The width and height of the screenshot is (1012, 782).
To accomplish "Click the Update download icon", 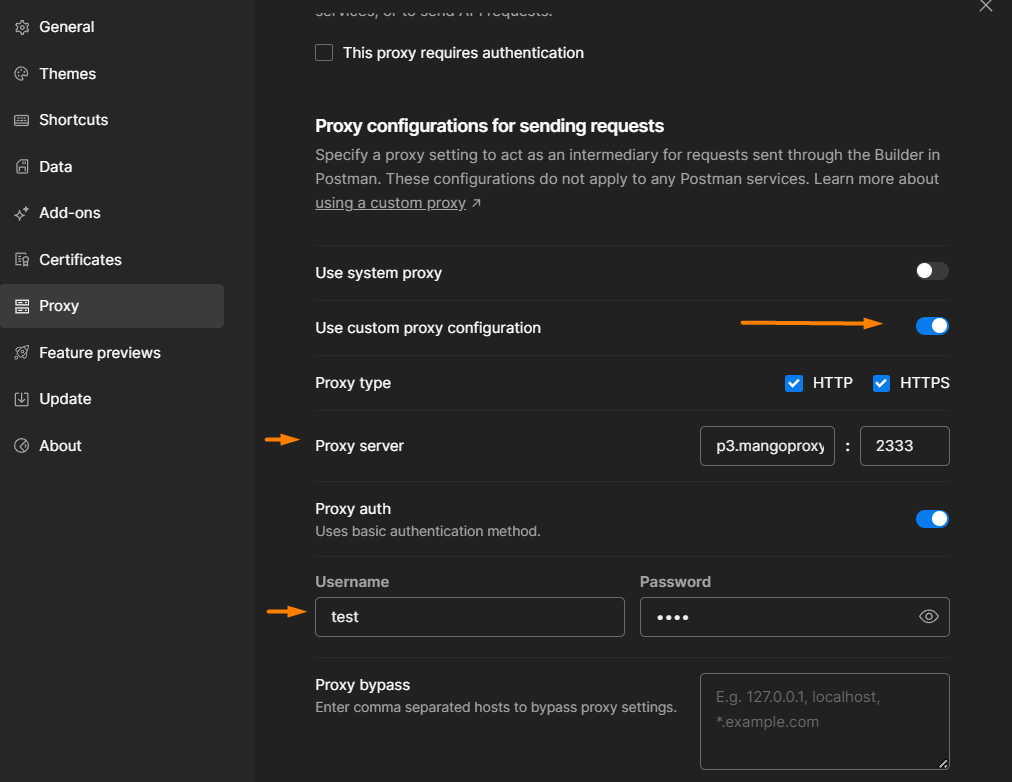I will click(22, 399).
